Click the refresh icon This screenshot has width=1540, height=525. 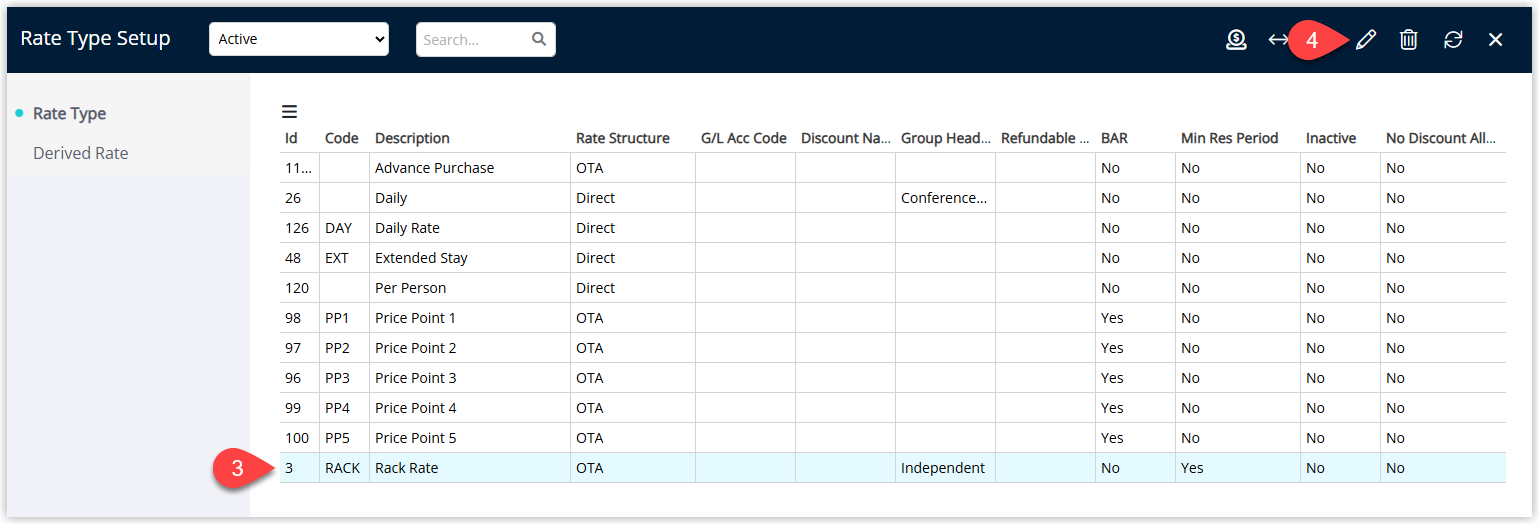(1453, 40)
